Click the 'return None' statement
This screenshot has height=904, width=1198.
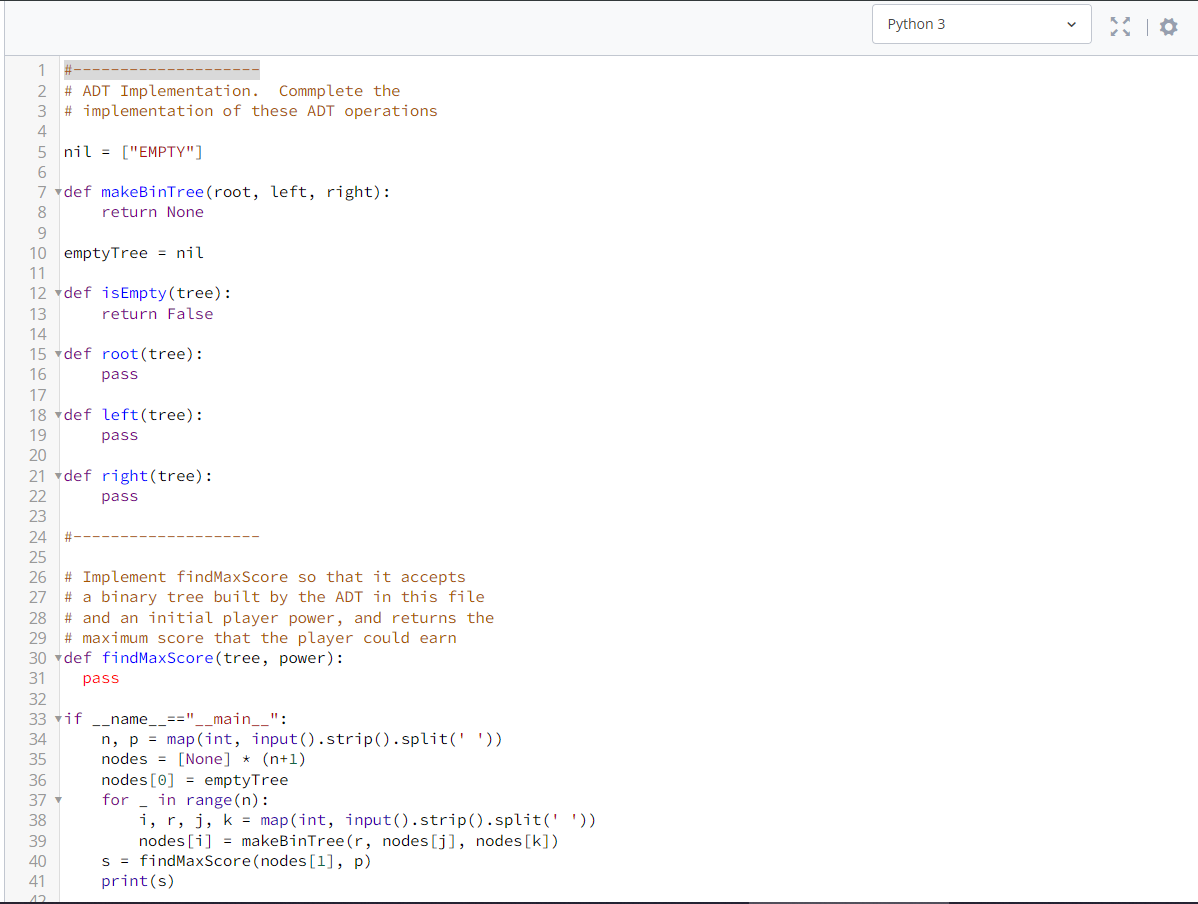click(x=153, y=212)
